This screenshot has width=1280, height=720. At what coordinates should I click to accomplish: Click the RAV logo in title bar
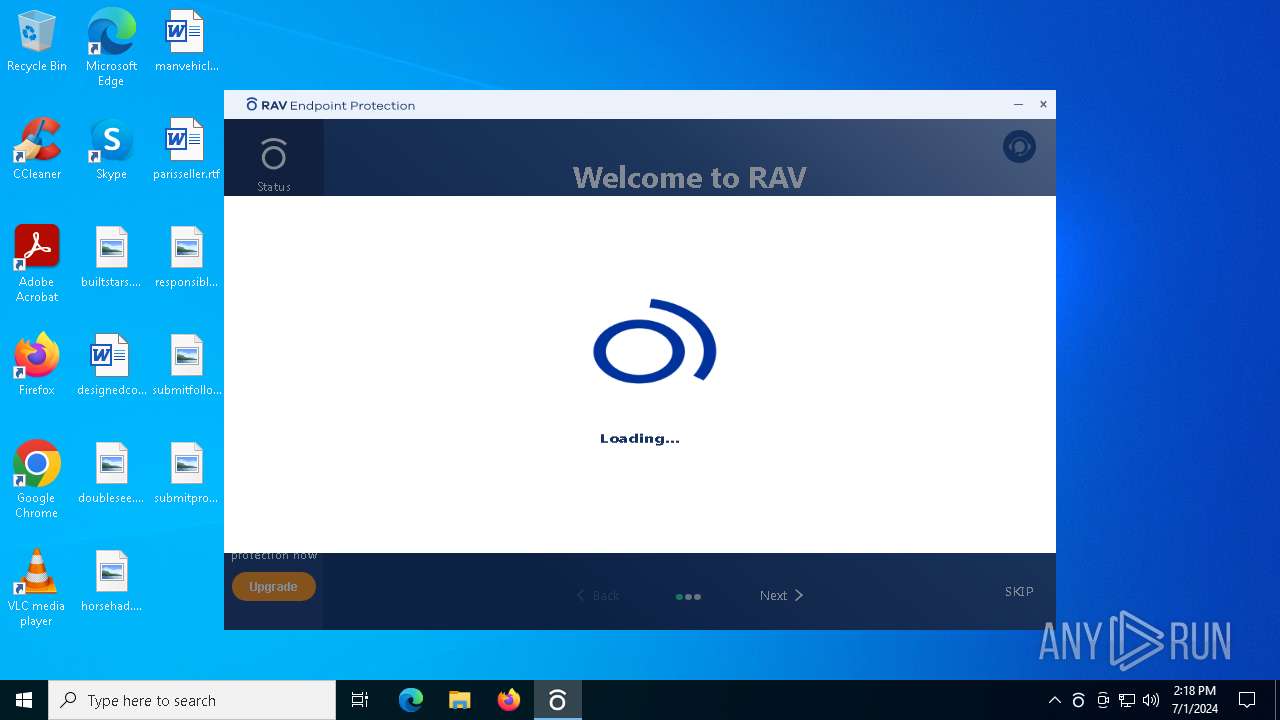coord(252,104)
